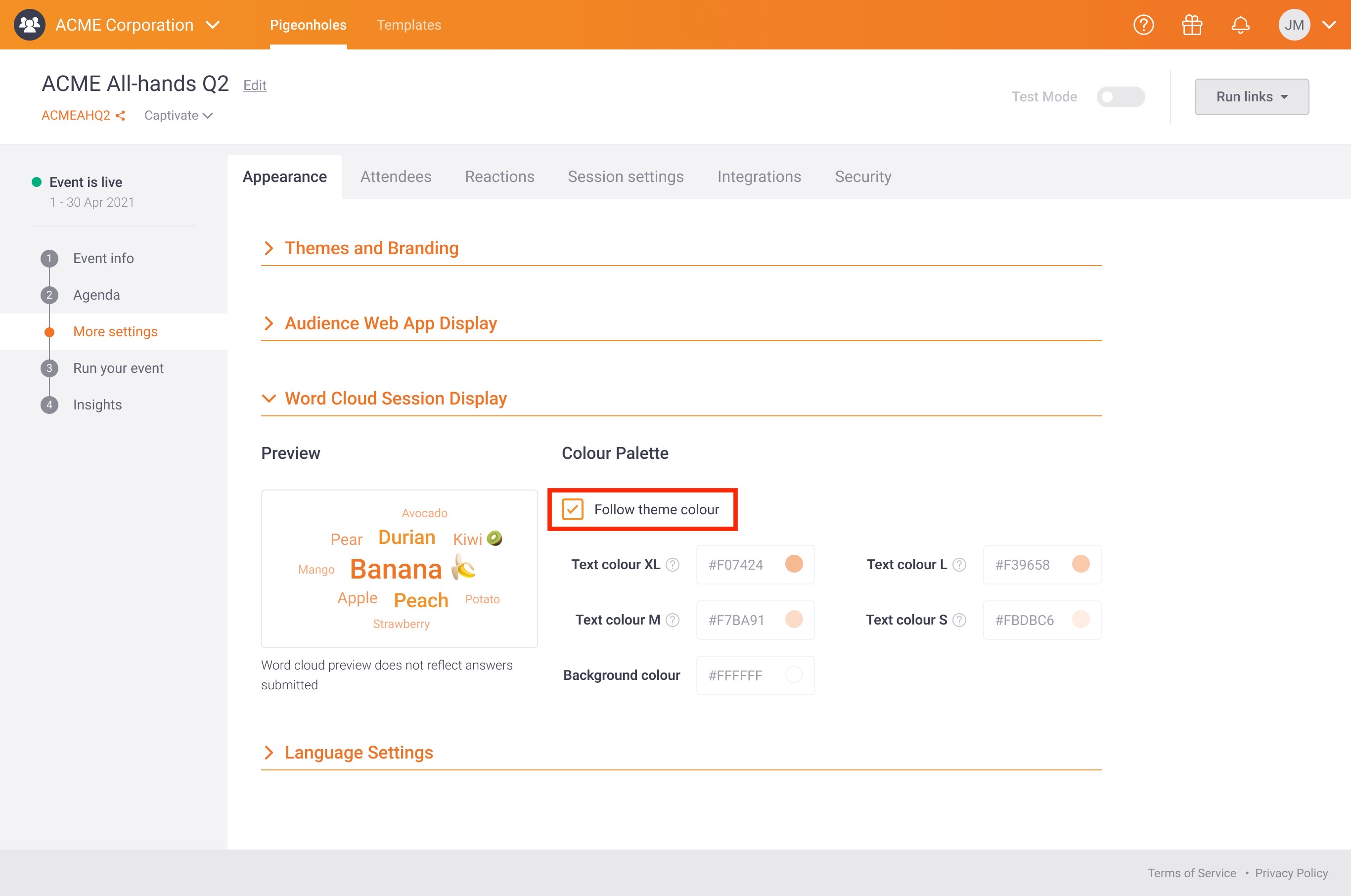
Task: Click step 1 circle for Event info
Action: [49, 258]
